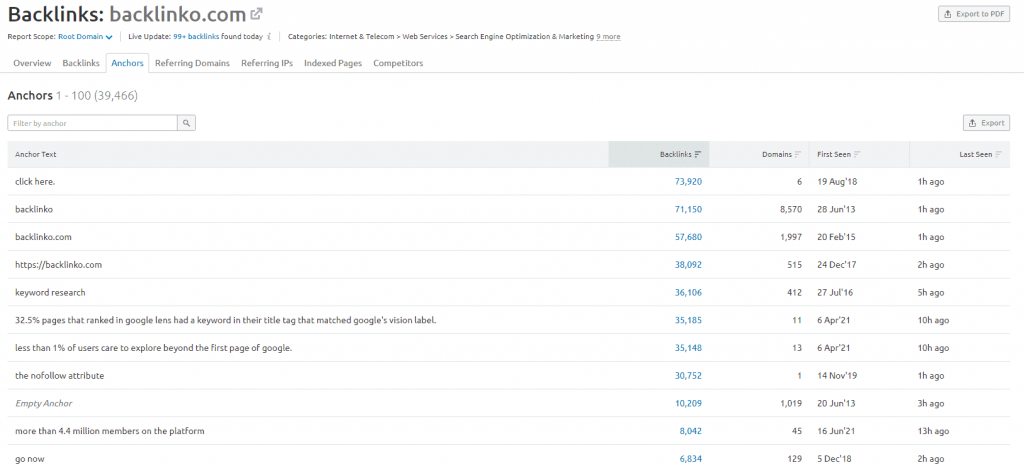Click last seen value 13h ago
The width and height of the screenshot is (1024, 470).
pos(933,431)
